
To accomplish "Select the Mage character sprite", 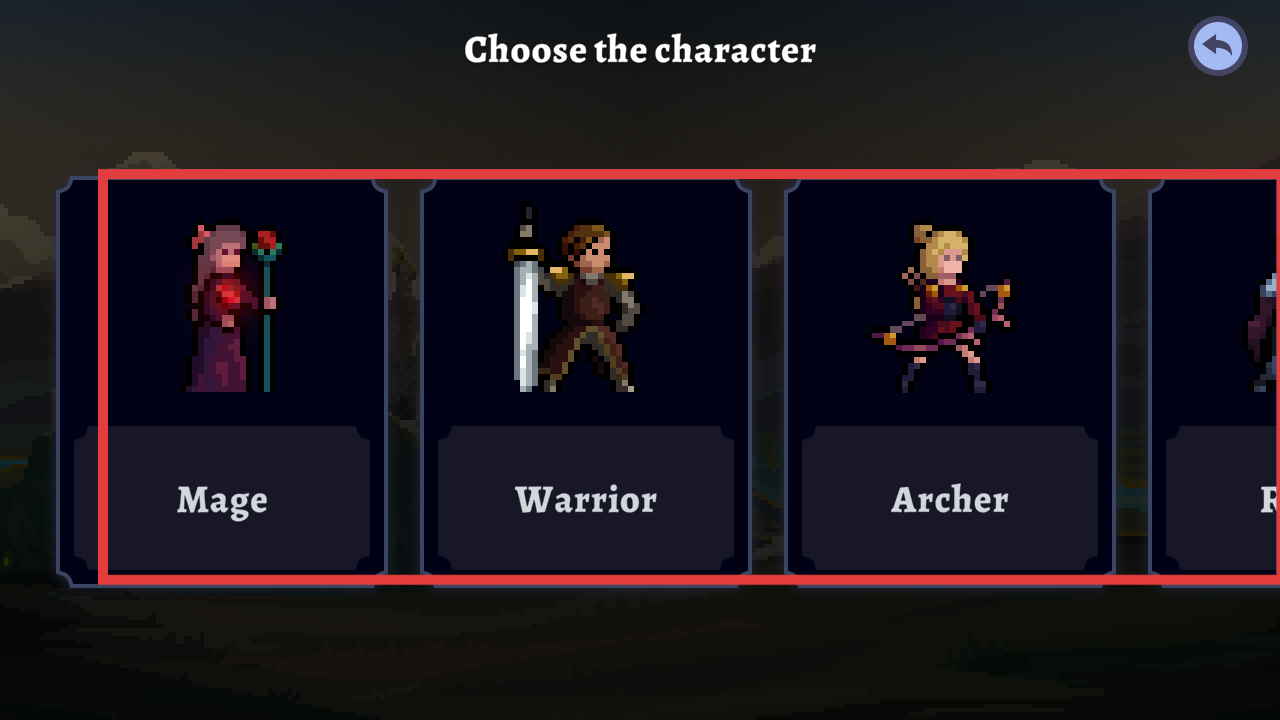I will coord(234,308).
